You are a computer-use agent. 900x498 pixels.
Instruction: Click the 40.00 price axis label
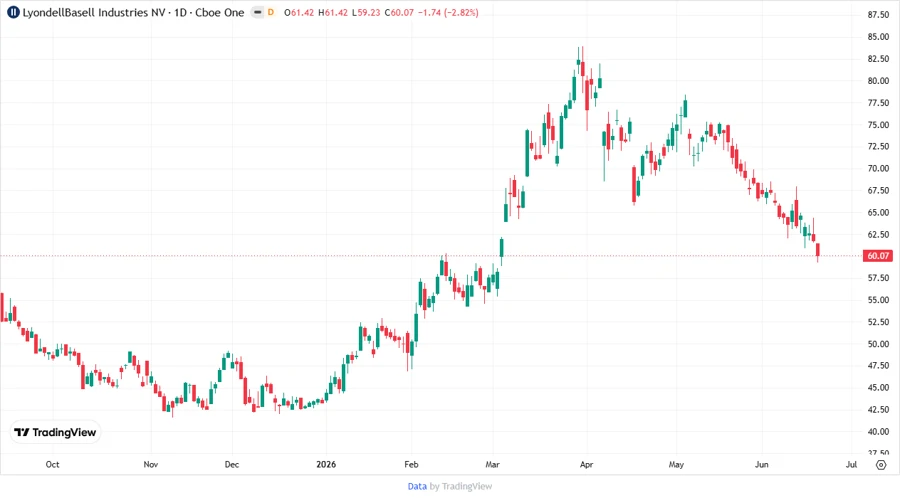tap(878, 432)
